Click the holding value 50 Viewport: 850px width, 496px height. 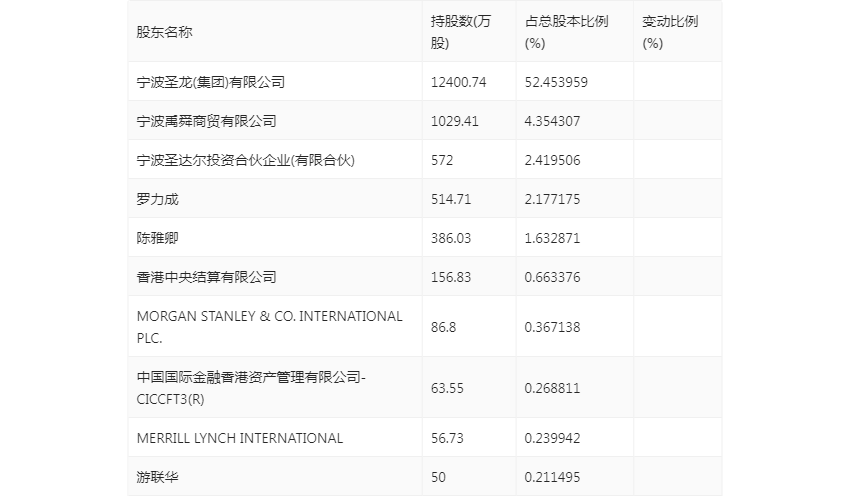(x=438, y=477)
